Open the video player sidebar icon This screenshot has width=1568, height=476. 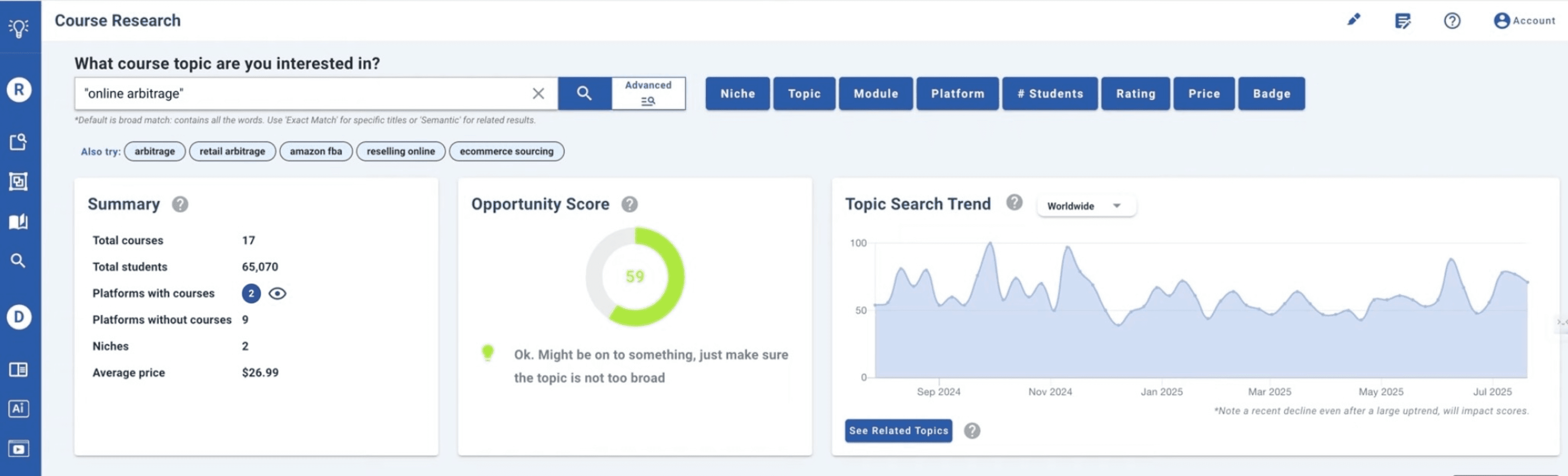(x=18, y=449)
